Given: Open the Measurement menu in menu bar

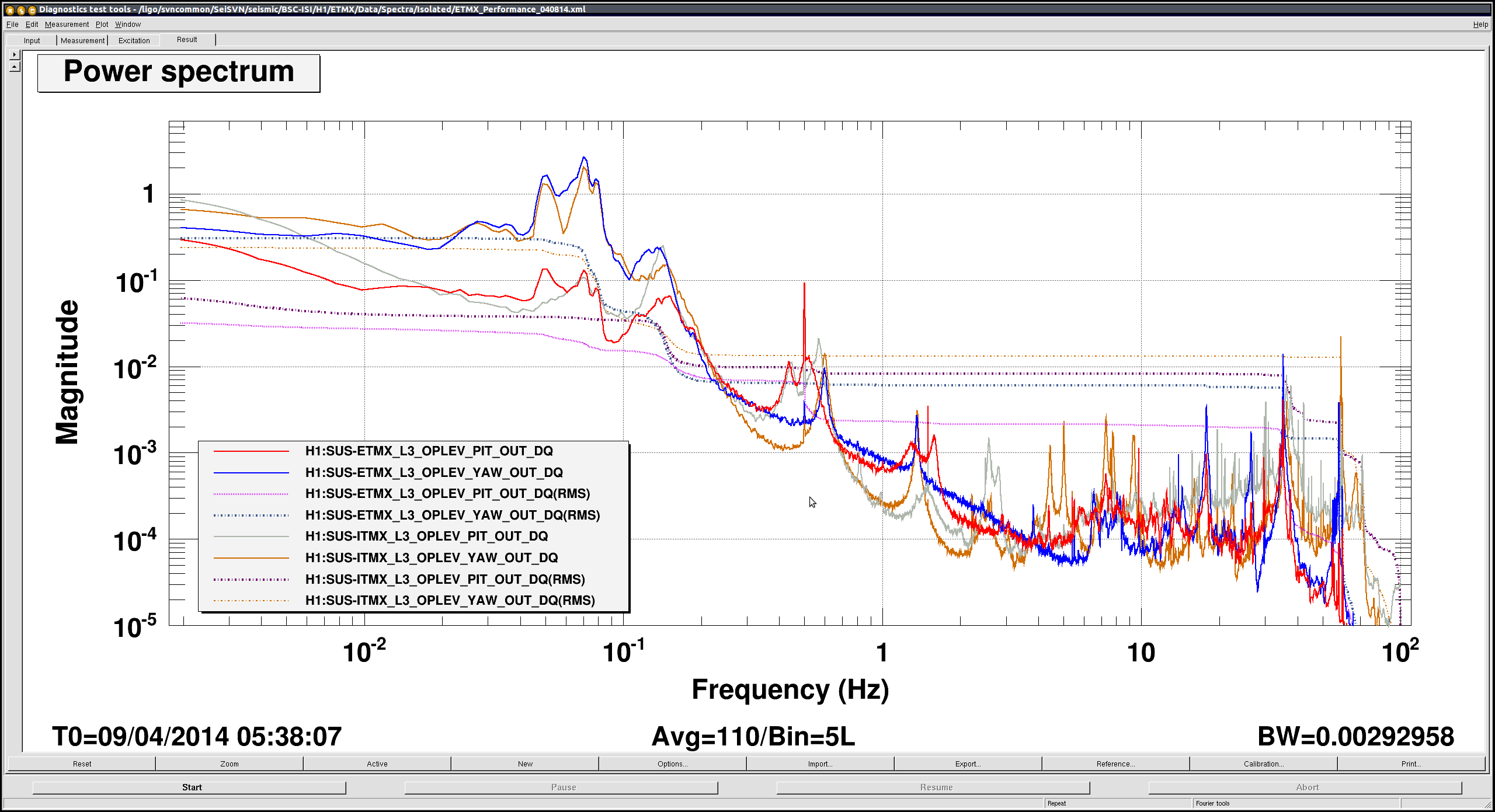Looking at the screenshot, I should tap(67, 25).
